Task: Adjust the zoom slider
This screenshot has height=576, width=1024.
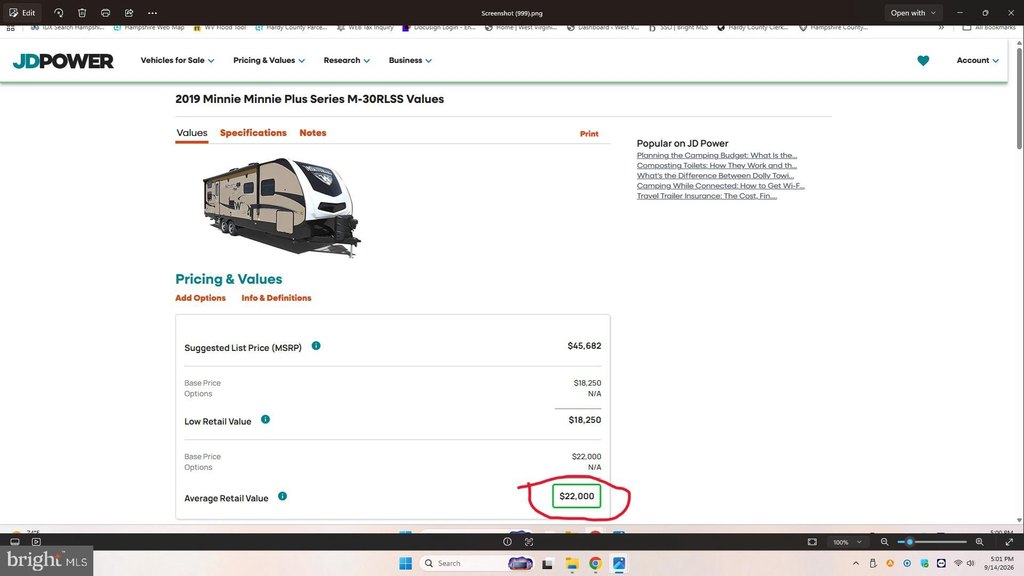Action: [x=932, y=541]
